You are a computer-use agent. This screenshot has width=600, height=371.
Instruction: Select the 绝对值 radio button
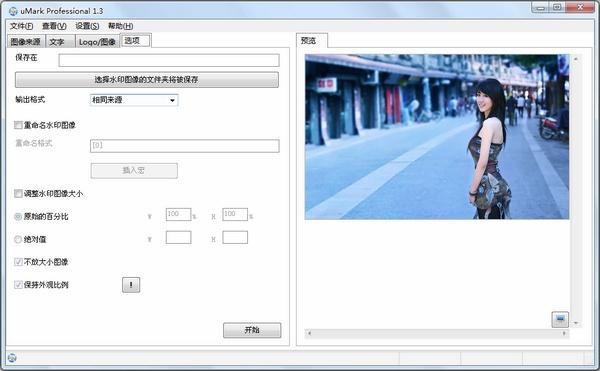pos(18,239)
